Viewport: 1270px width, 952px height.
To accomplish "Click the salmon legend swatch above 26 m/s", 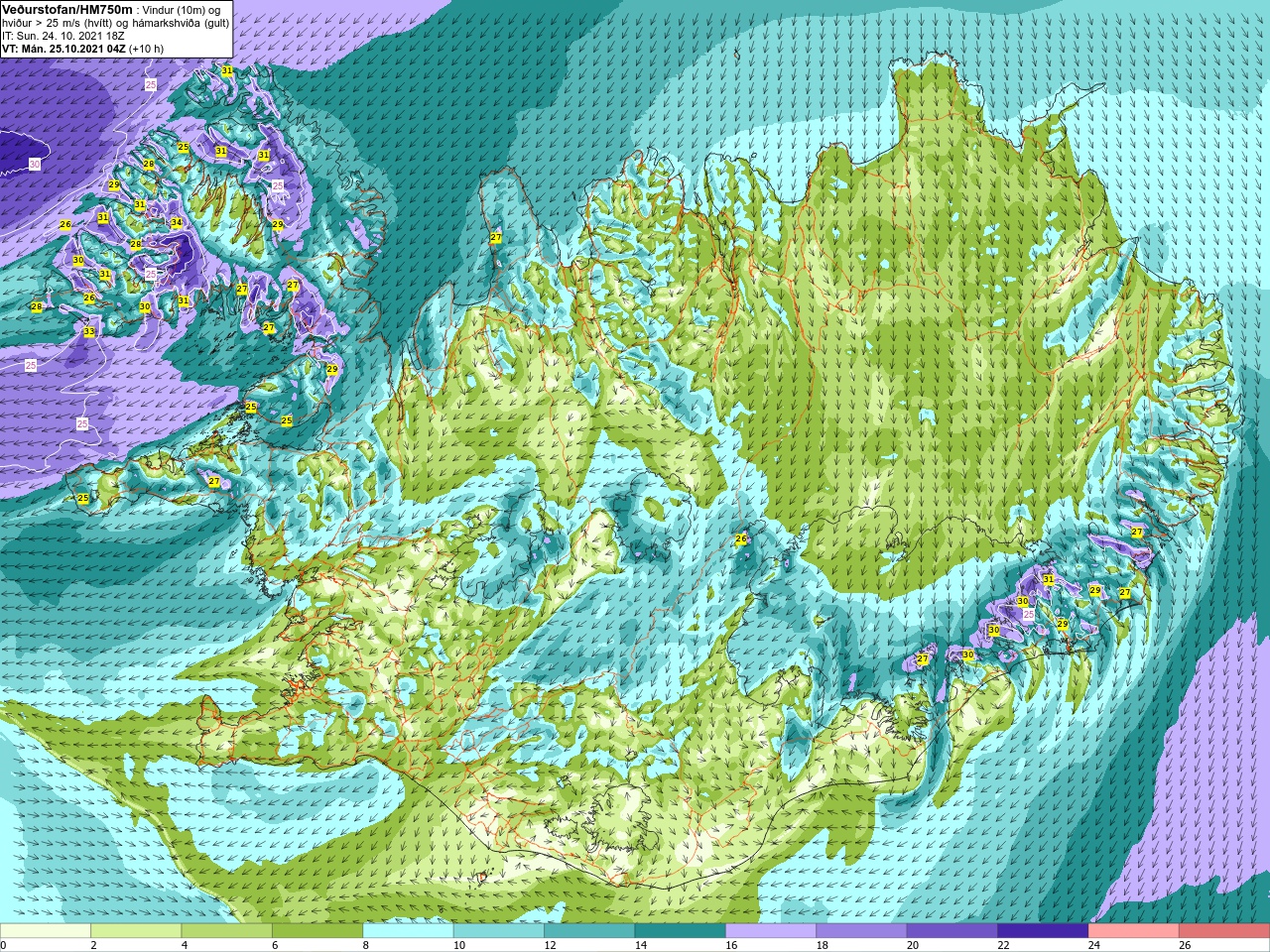I will coord(1224,930).
